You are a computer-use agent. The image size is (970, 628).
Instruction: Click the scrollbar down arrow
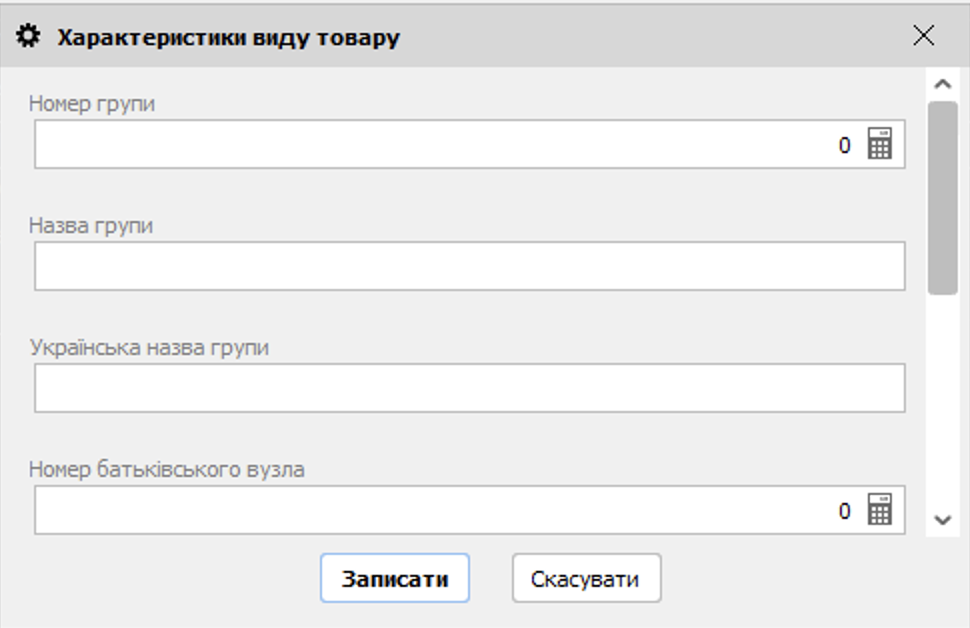pyautogui.click(x=941, y=519)
